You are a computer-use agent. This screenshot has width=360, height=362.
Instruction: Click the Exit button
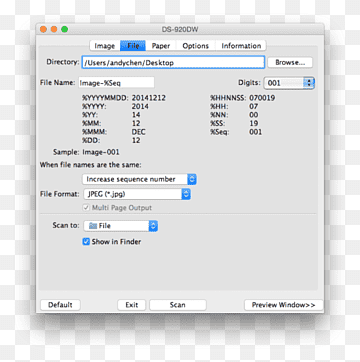(x=132, y=305)
